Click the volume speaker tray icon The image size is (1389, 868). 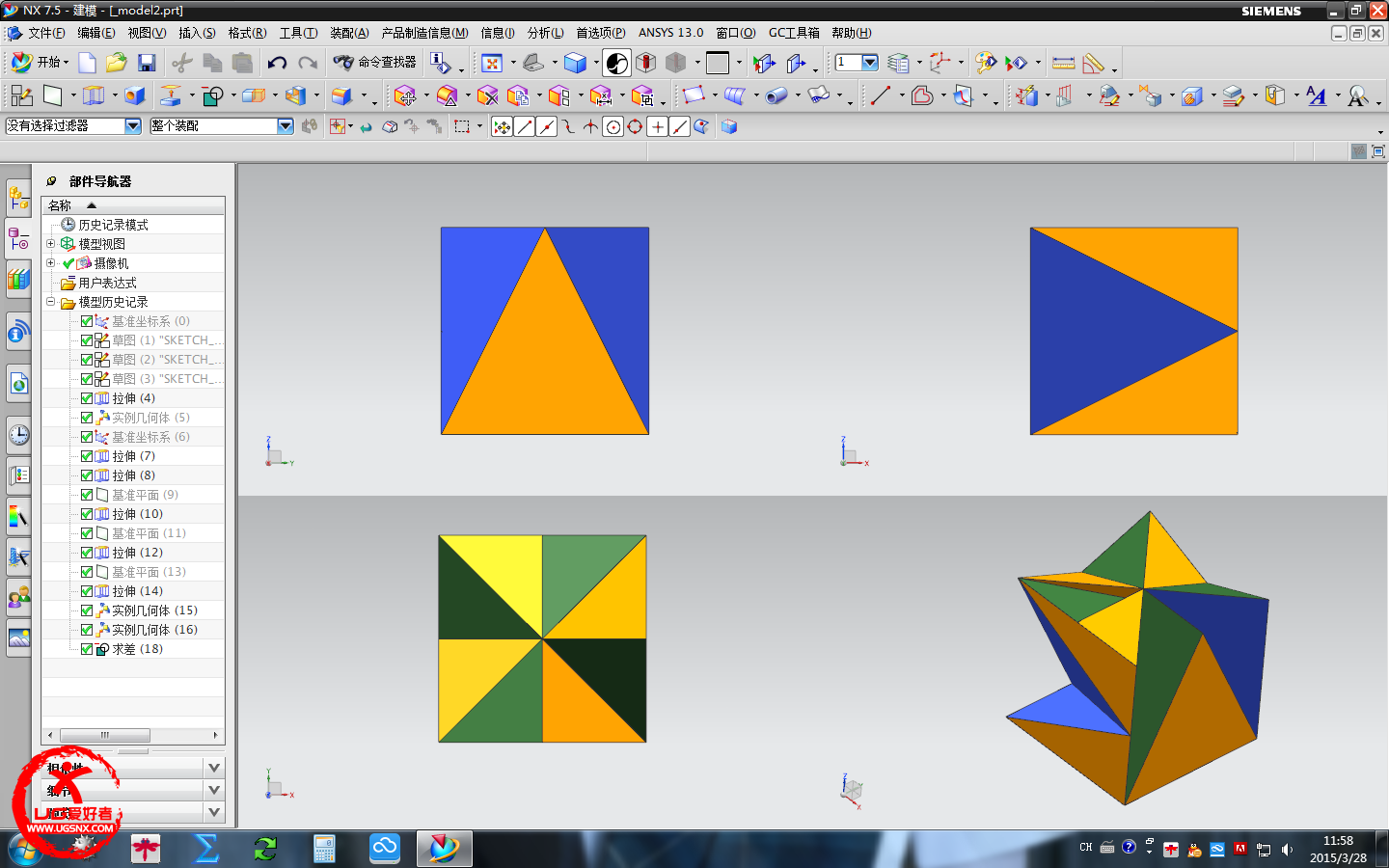pos(1287,850)
